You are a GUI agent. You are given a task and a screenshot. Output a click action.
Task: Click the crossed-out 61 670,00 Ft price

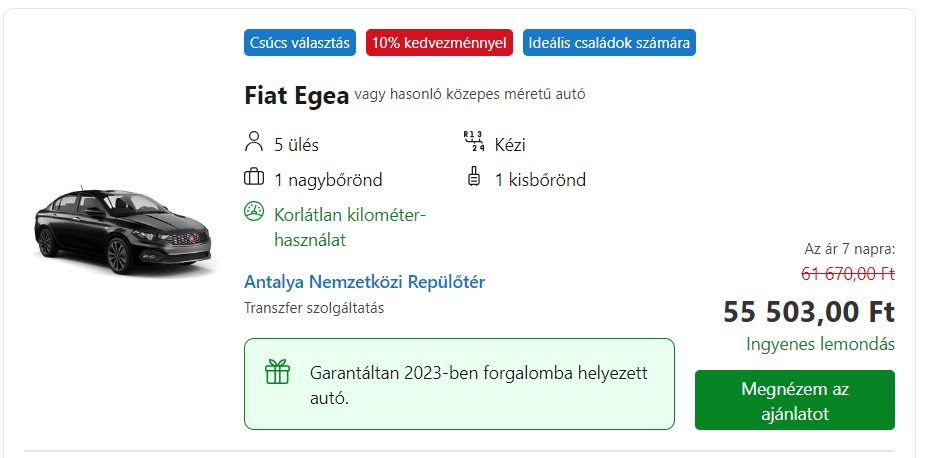[x=848, y=274]
